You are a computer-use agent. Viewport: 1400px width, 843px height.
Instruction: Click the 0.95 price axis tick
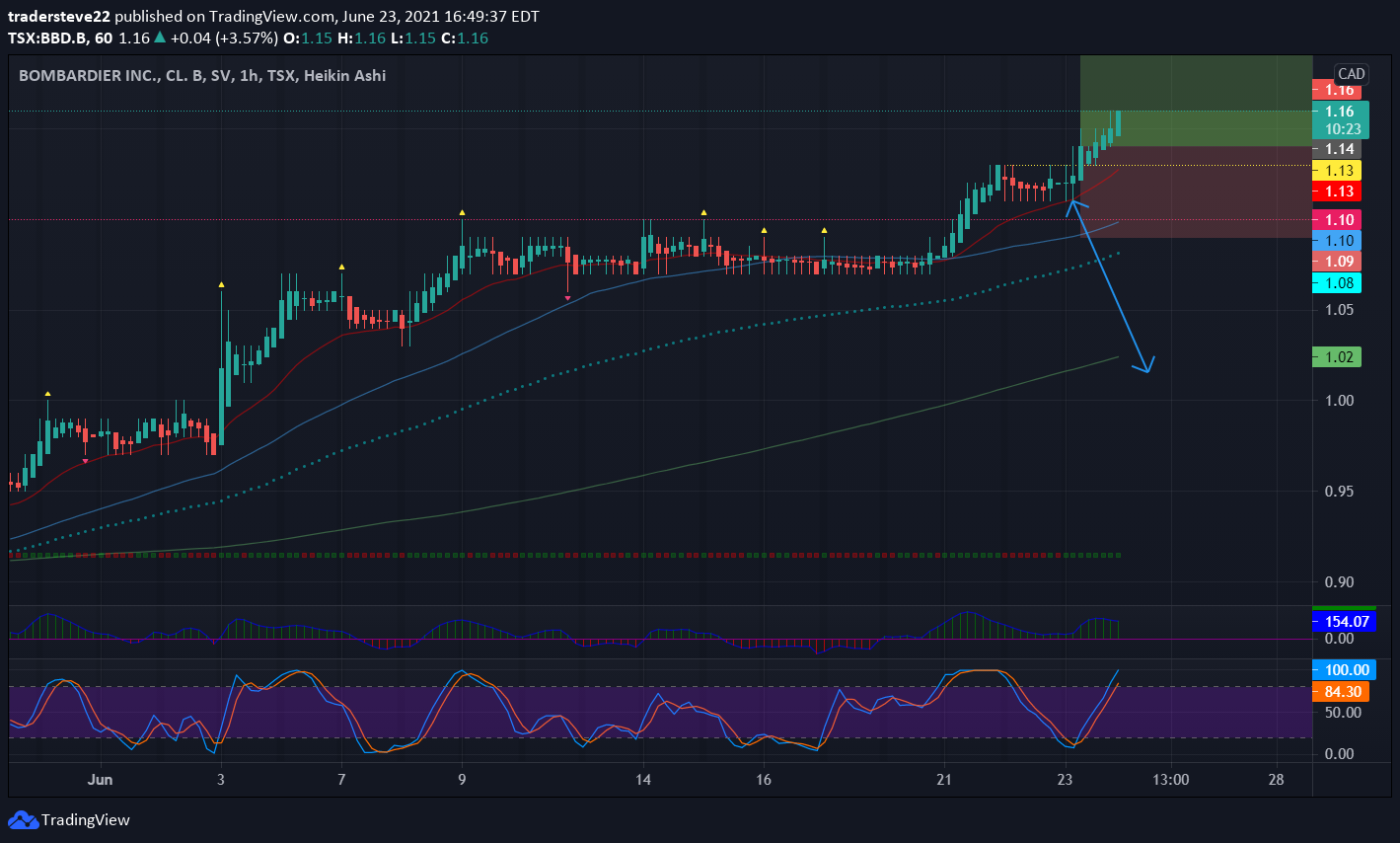coord(1339,492)
